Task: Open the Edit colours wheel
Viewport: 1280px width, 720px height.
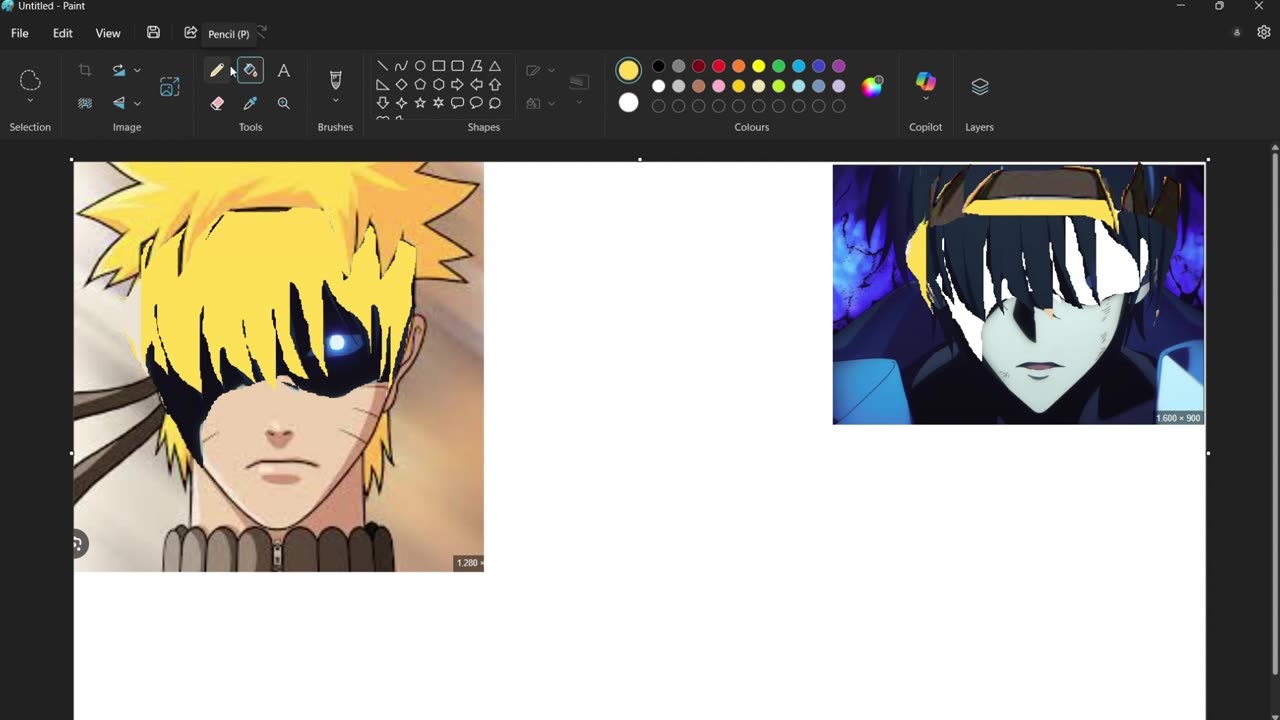Action: coord(873,86)
